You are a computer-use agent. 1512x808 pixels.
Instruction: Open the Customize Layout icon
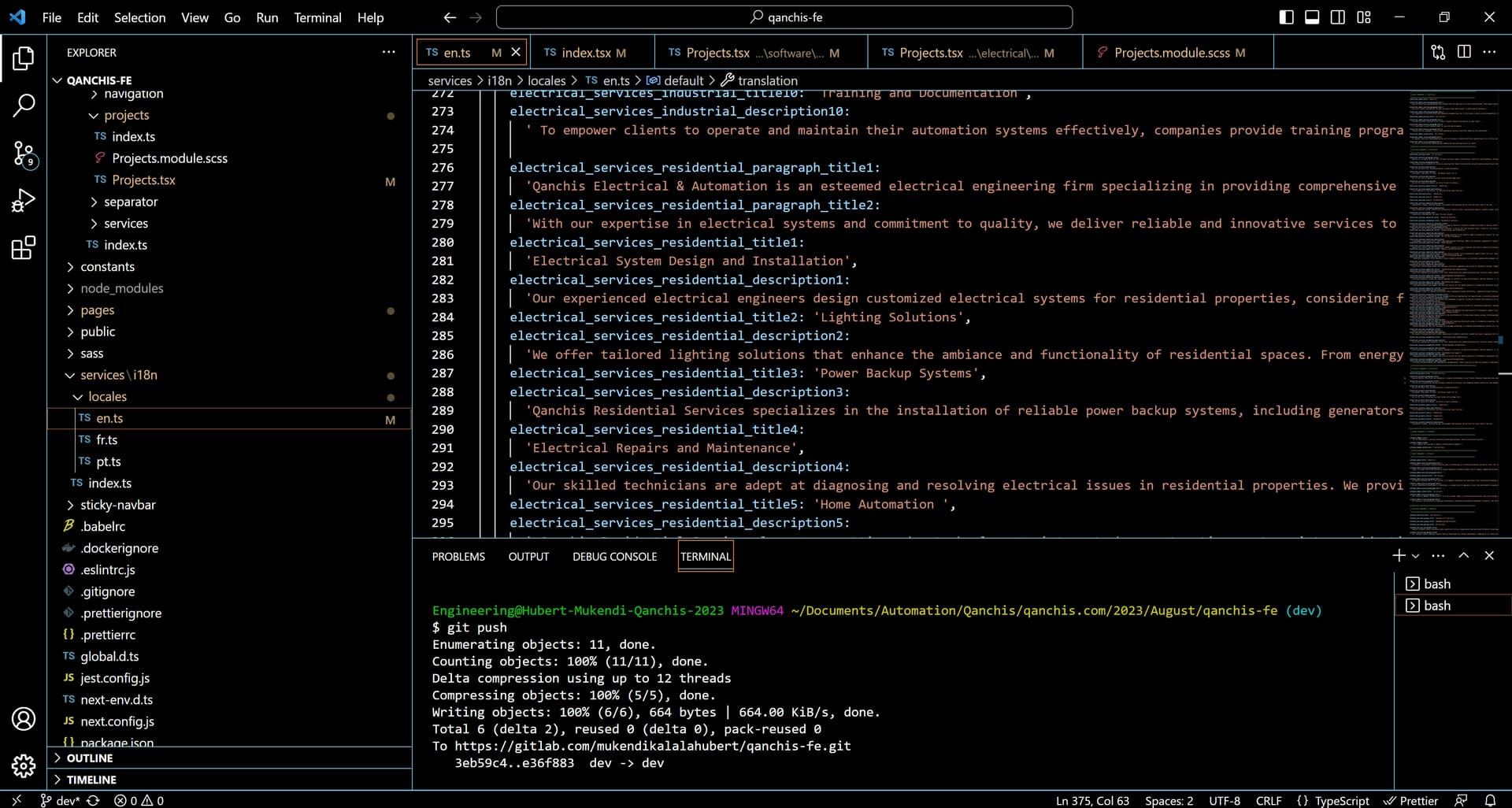pyautogui.click(x=1364, y=17)
